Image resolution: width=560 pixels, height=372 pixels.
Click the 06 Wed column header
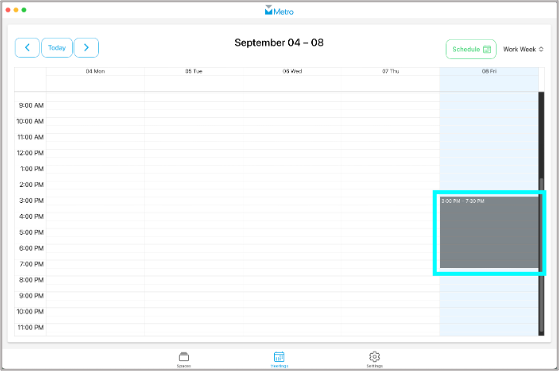[292, 71]
